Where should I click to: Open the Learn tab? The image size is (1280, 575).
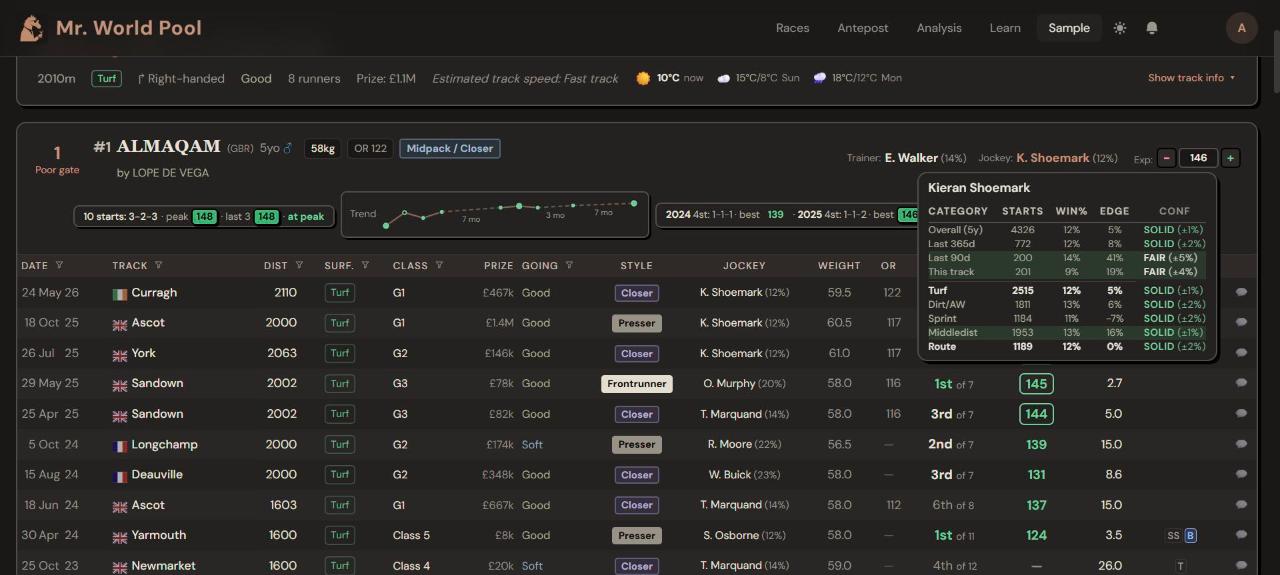click(1005, 28)
